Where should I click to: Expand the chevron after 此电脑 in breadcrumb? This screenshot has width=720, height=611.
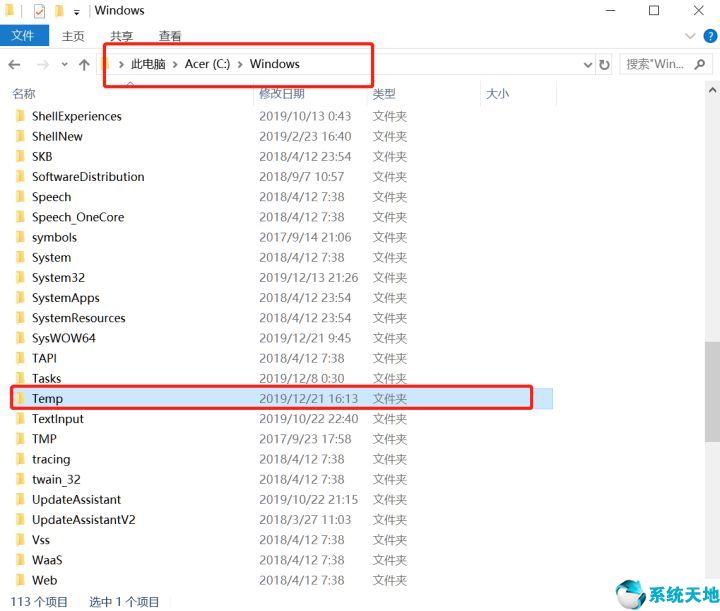tap(175, 65)
